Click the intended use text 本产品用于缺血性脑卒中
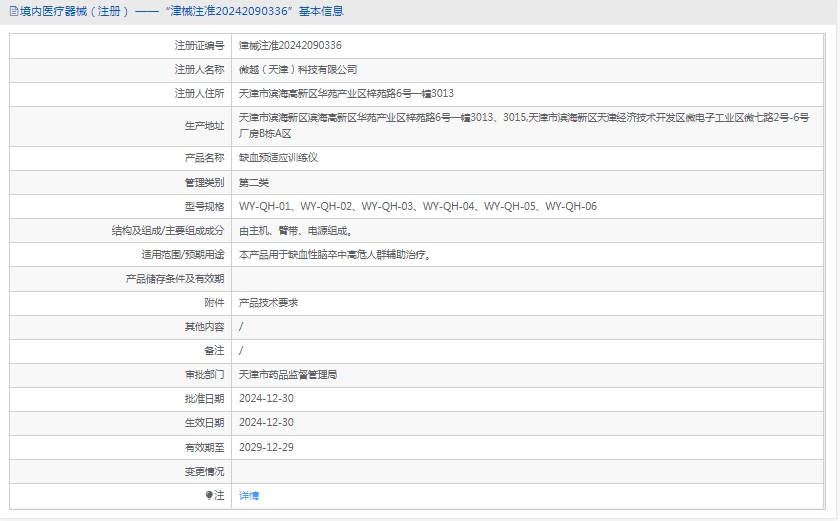The image size is (840, 521). pos(335,254)
